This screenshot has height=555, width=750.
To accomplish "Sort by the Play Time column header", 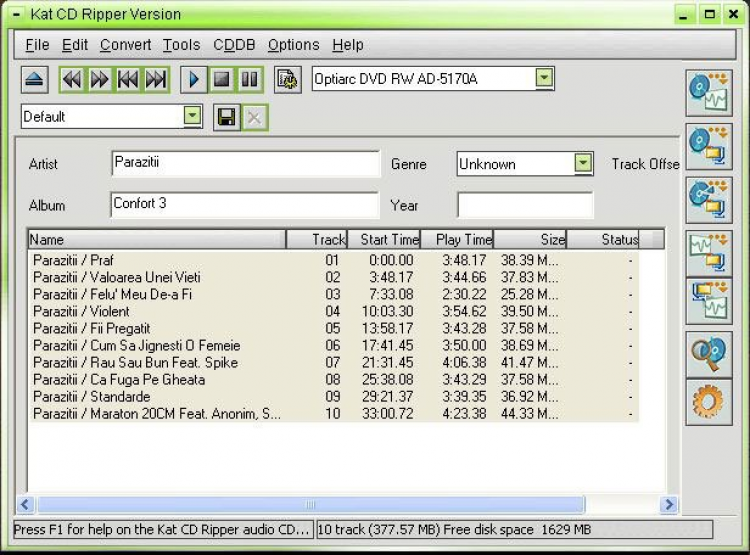I will [x=457, y=239].
